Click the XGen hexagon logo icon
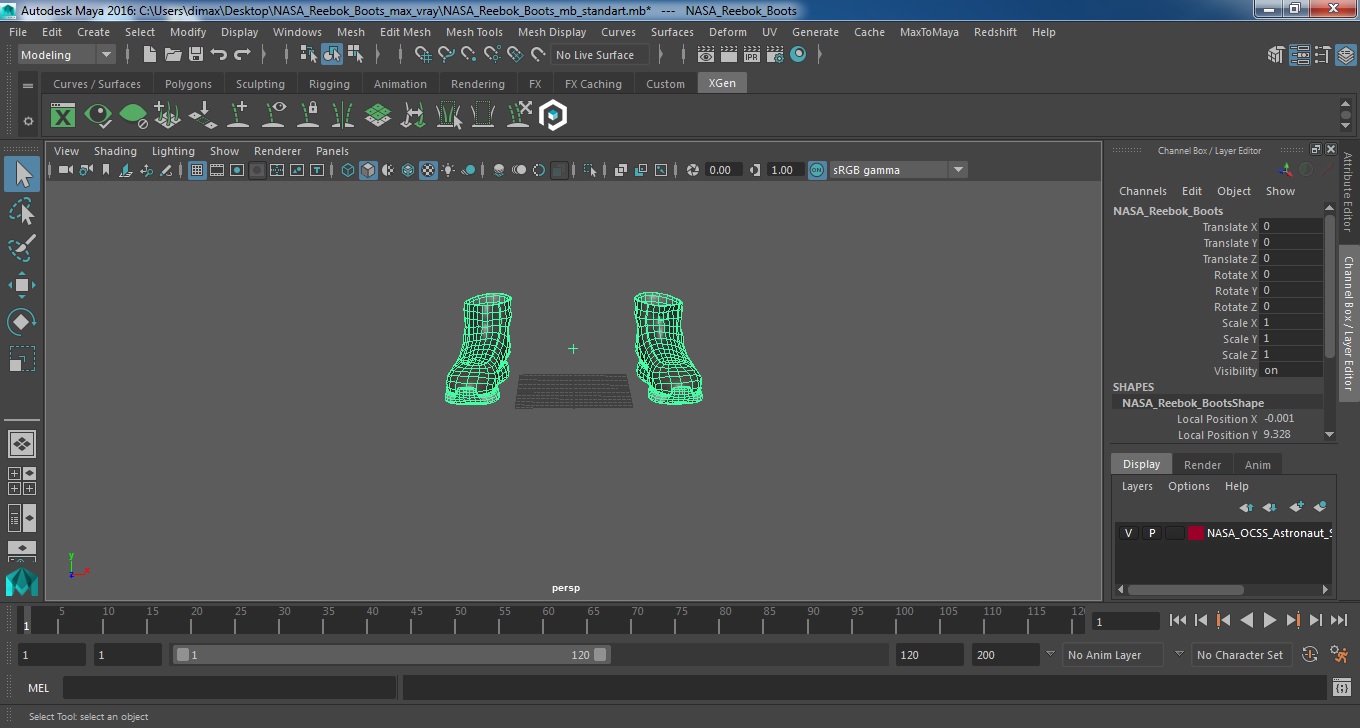The height and width of the screenshot is (728, 1360). coord(553,116)
